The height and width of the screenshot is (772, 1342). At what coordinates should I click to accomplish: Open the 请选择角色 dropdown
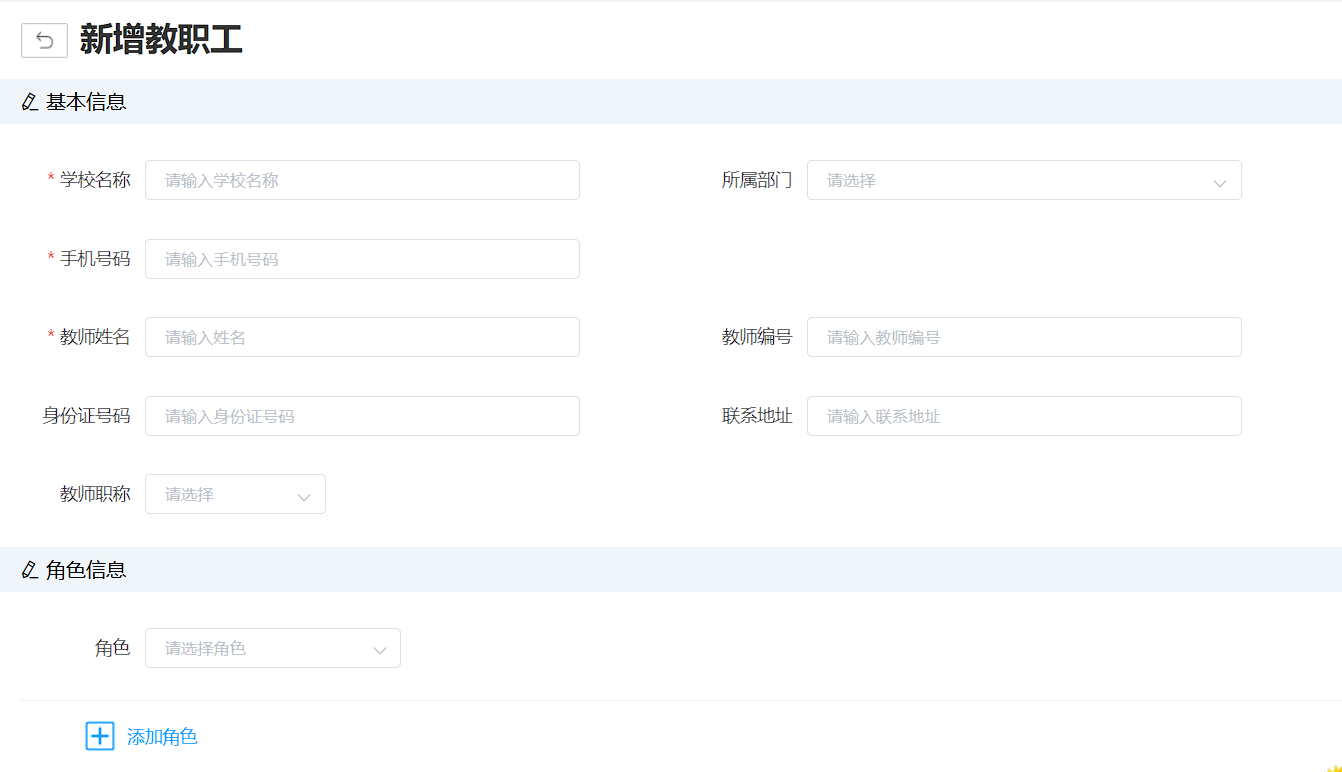[273, 648]
